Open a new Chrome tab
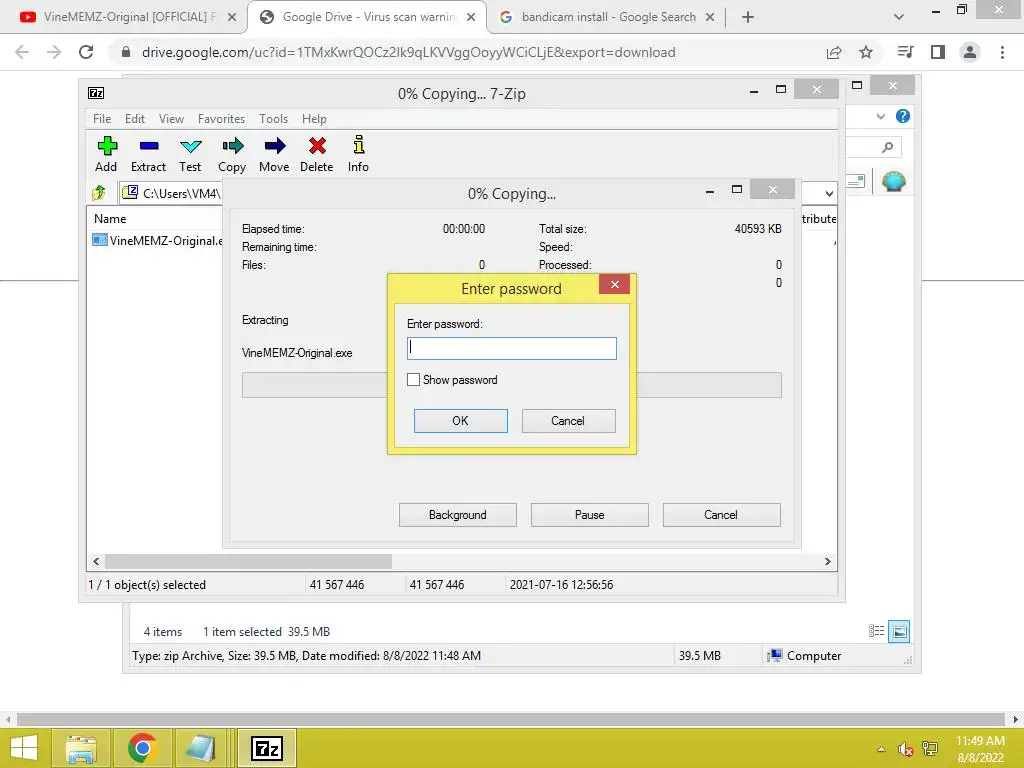Viewport: 1024px width, 768px height. [748, 17]
